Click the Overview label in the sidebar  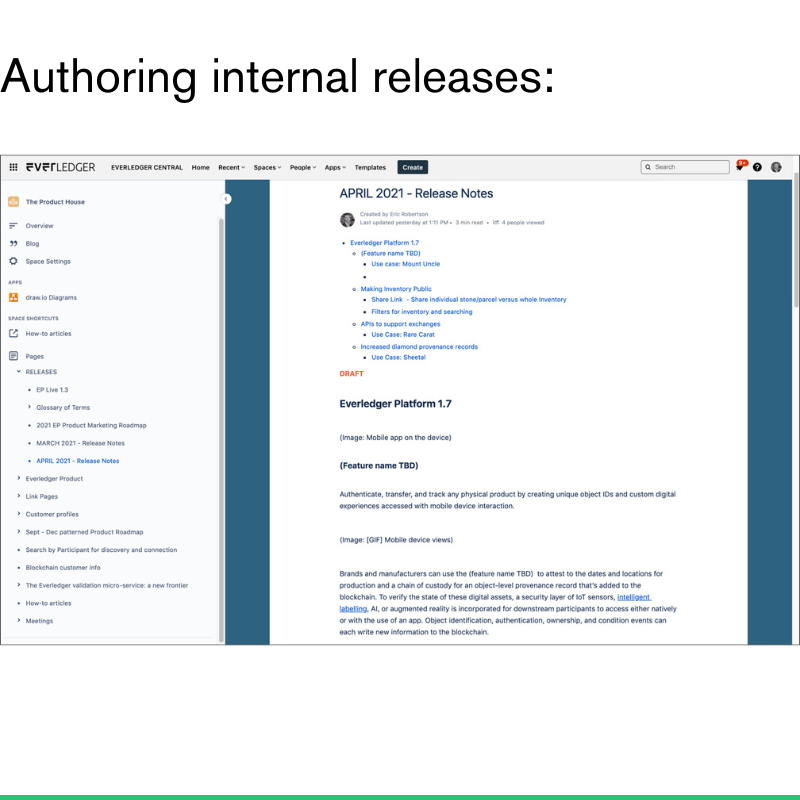click(39, 226)
